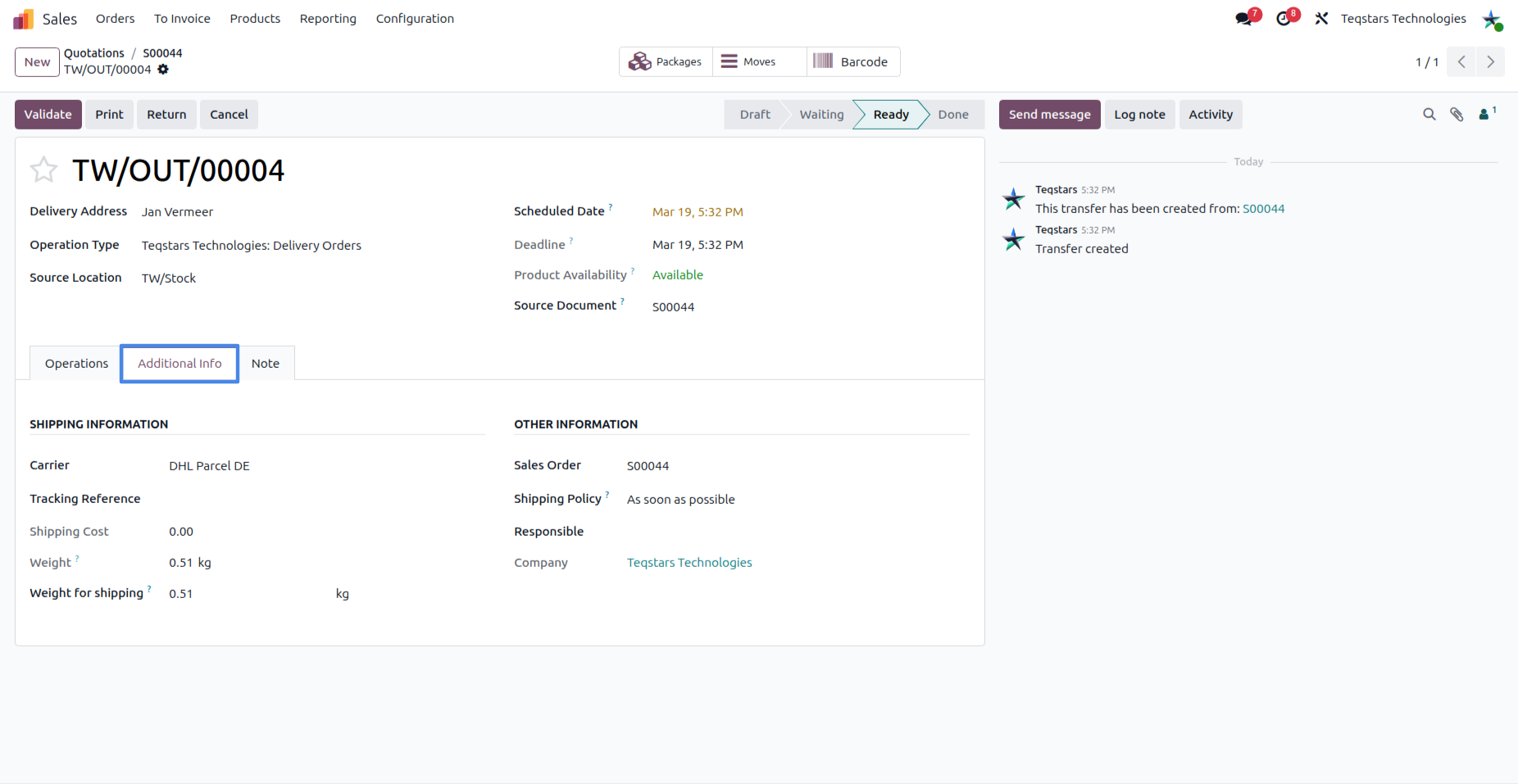Image resolution: width=1518 pixels, height=784 pixels.
Task: Open the Teqstars Technologies company switcher
Action: [x=1403, y=19]
